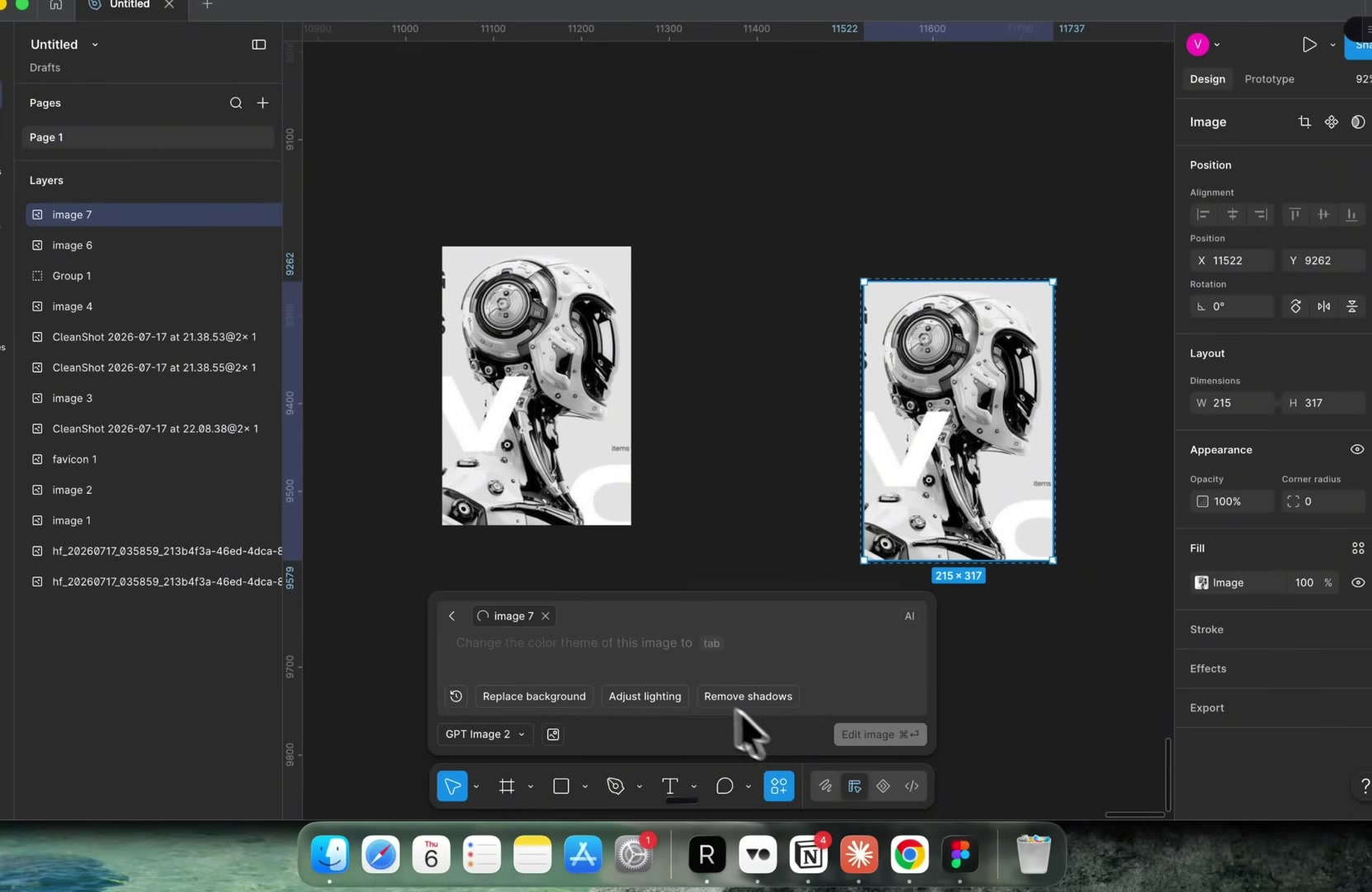Expand play presentation options chevron
The width and height of the screenshot is (1372, 892).
1332,45
